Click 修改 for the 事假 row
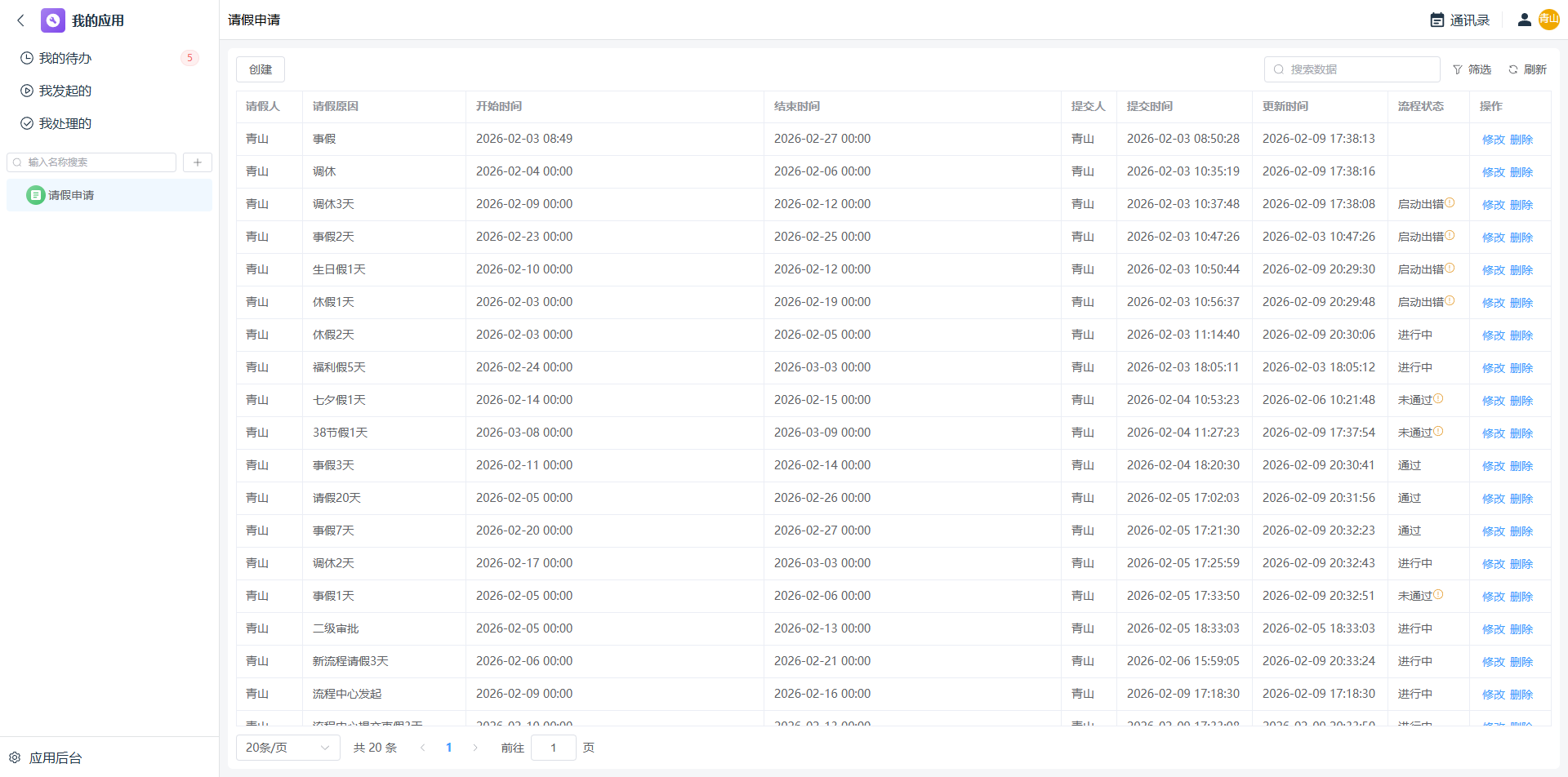1568x777 pixels. tap(1493, 140)
